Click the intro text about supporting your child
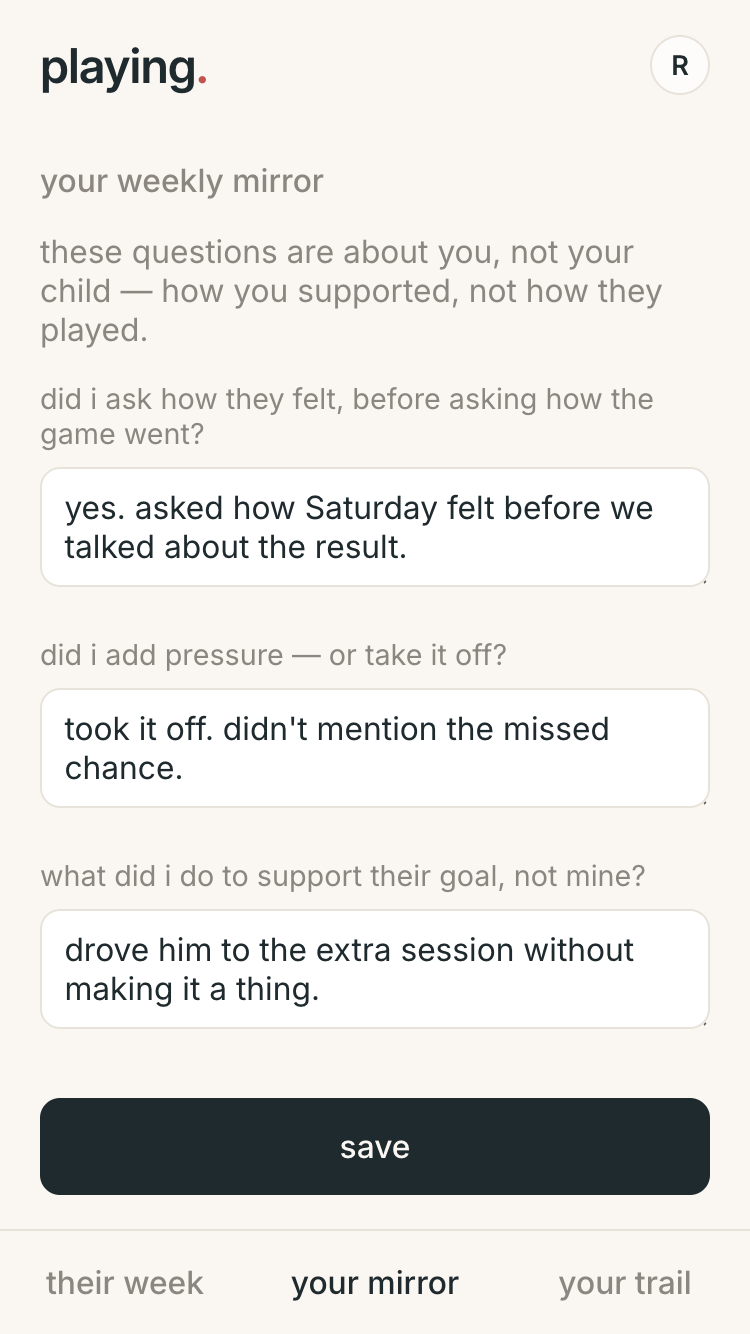The height and width of the screenshot is (1334, 750). pyautogui.click(x=351, y=291)
